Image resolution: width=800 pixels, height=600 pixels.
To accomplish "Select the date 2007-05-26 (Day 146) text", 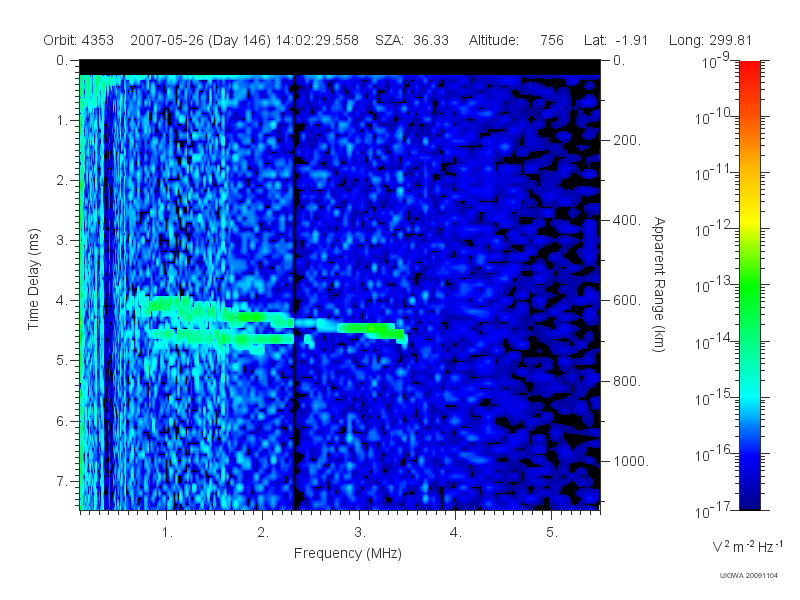I will pos(201,40).
